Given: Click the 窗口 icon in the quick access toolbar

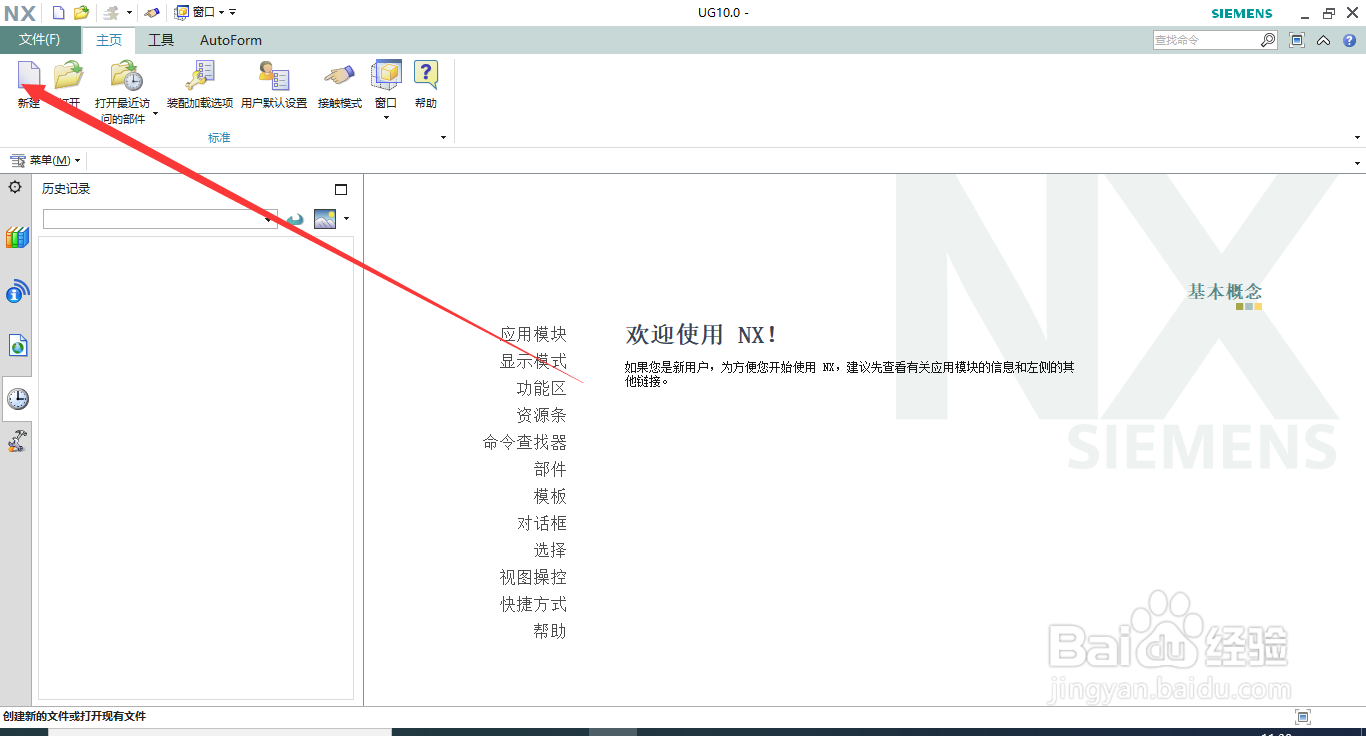Looking at the screenshot, I should coord(182,13).
